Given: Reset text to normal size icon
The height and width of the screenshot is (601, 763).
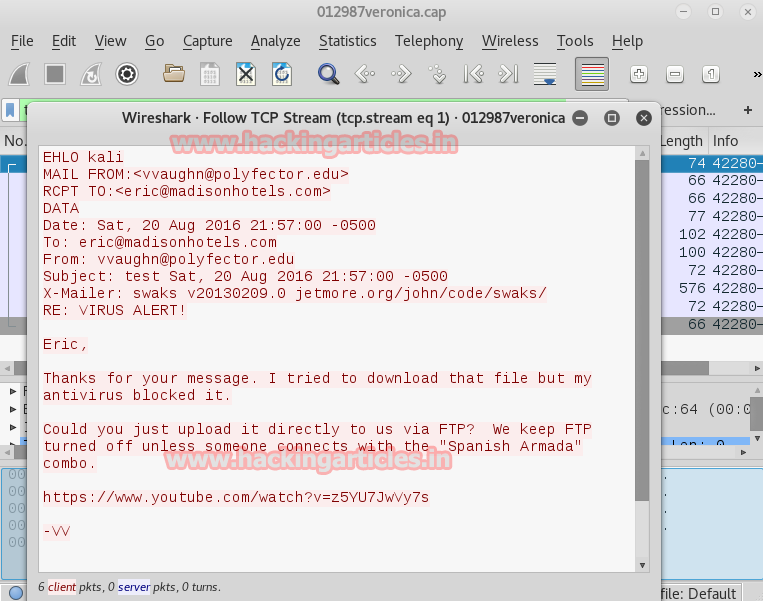Looking at the screenshot, I should pos(710,74).
